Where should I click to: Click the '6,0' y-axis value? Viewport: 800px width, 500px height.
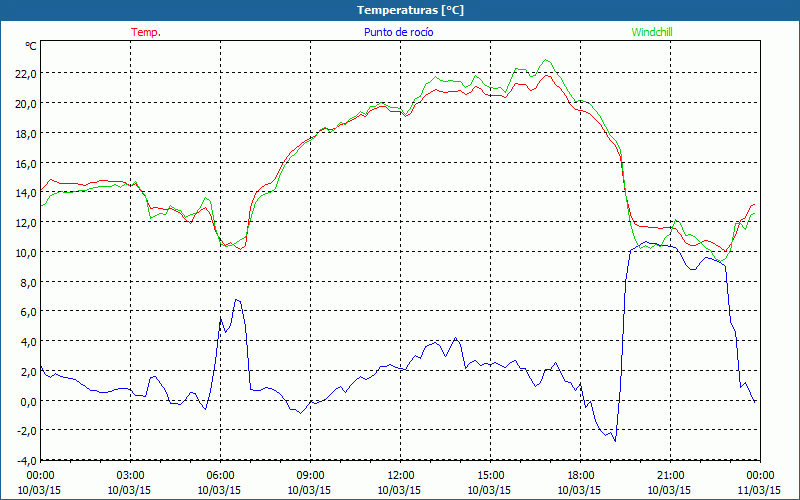[x=29, y=312]
